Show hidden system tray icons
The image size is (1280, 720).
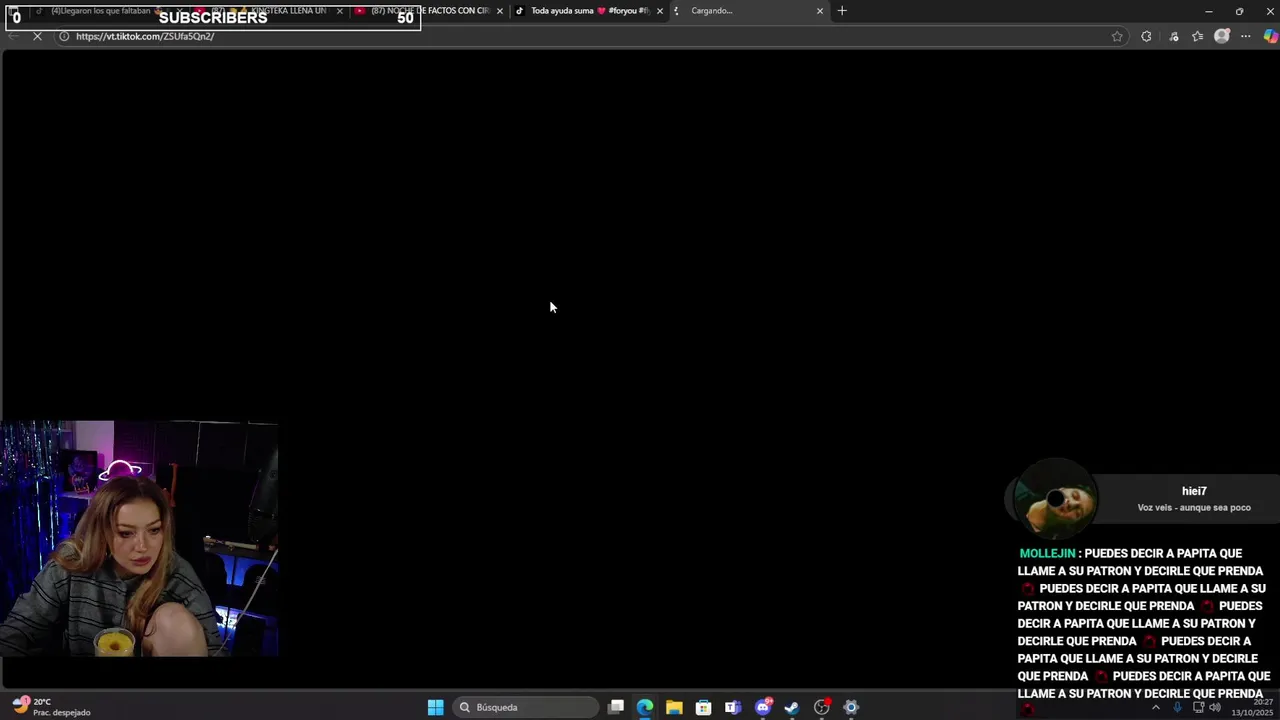click(1156, 707)
